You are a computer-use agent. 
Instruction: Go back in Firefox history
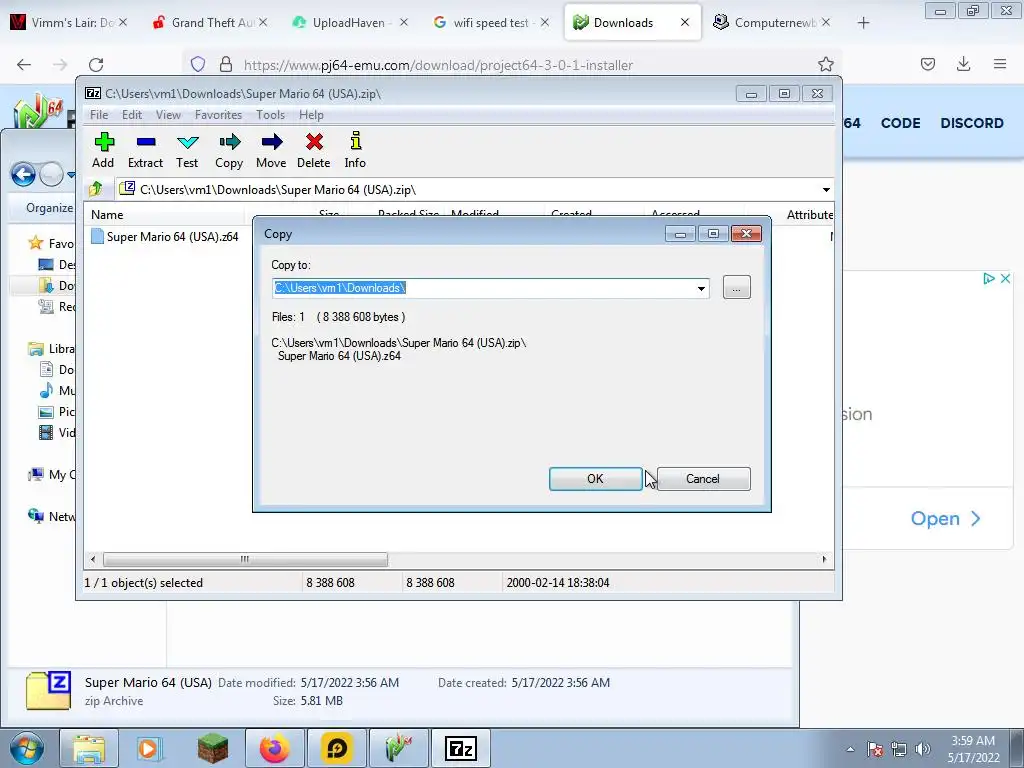click(24, 64)
